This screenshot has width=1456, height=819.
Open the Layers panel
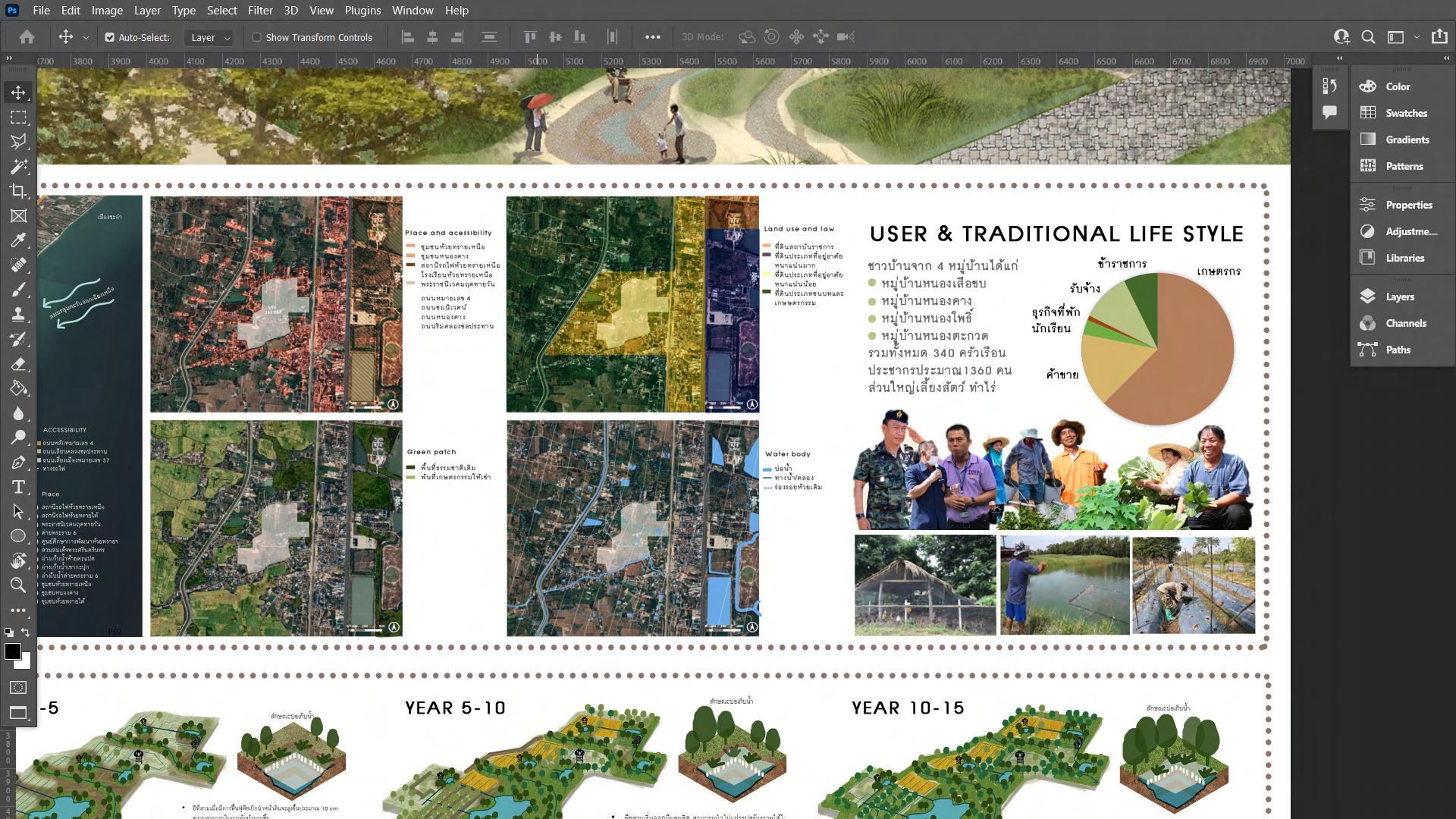pyautogui.click(x=1401, y=297)
